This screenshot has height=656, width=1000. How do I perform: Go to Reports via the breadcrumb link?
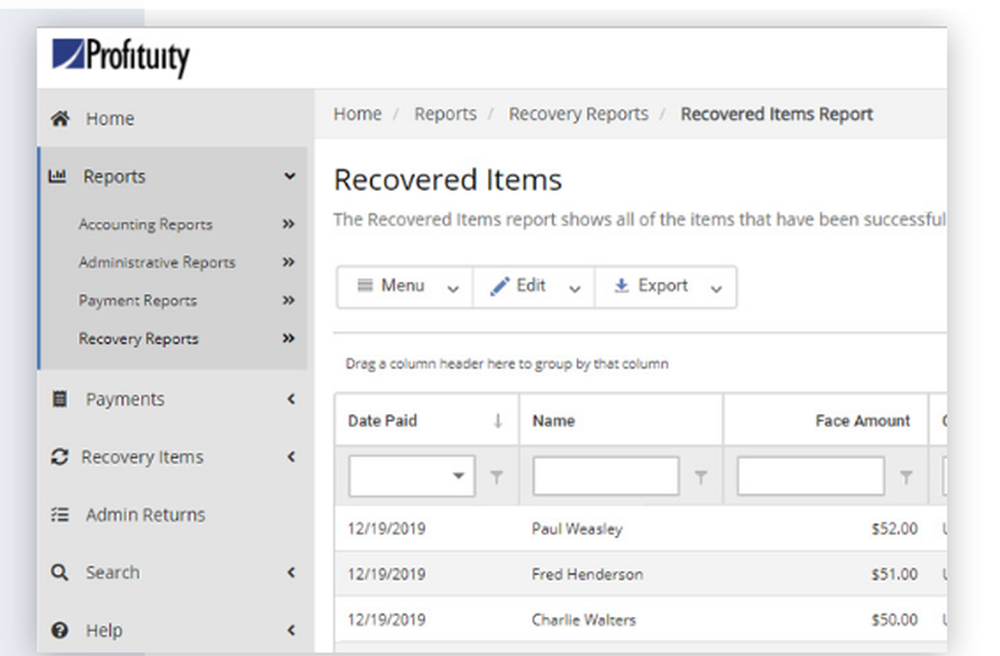446,114
